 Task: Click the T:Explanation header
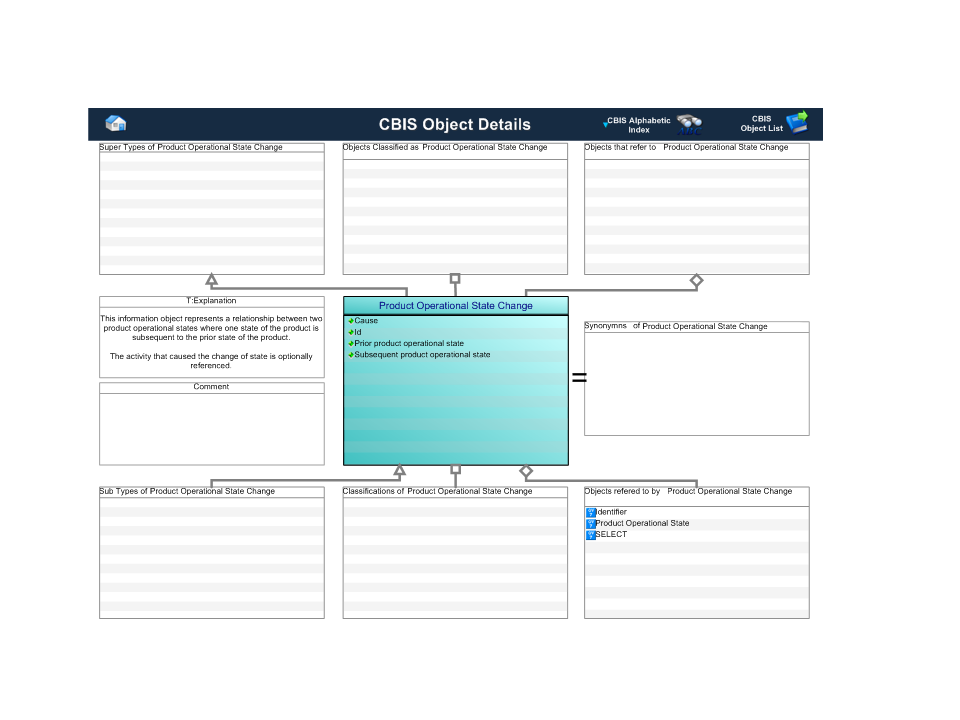(x=211, y=301)
